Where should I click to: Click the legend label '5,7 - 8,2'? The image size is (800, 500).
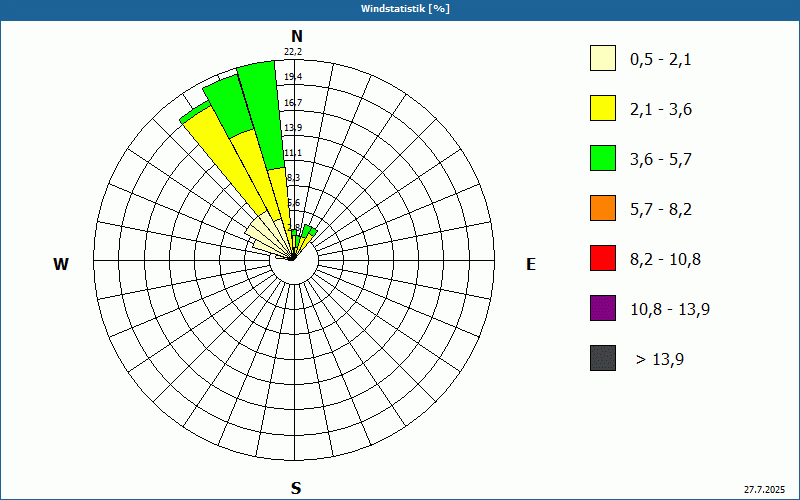click(661, 210)
